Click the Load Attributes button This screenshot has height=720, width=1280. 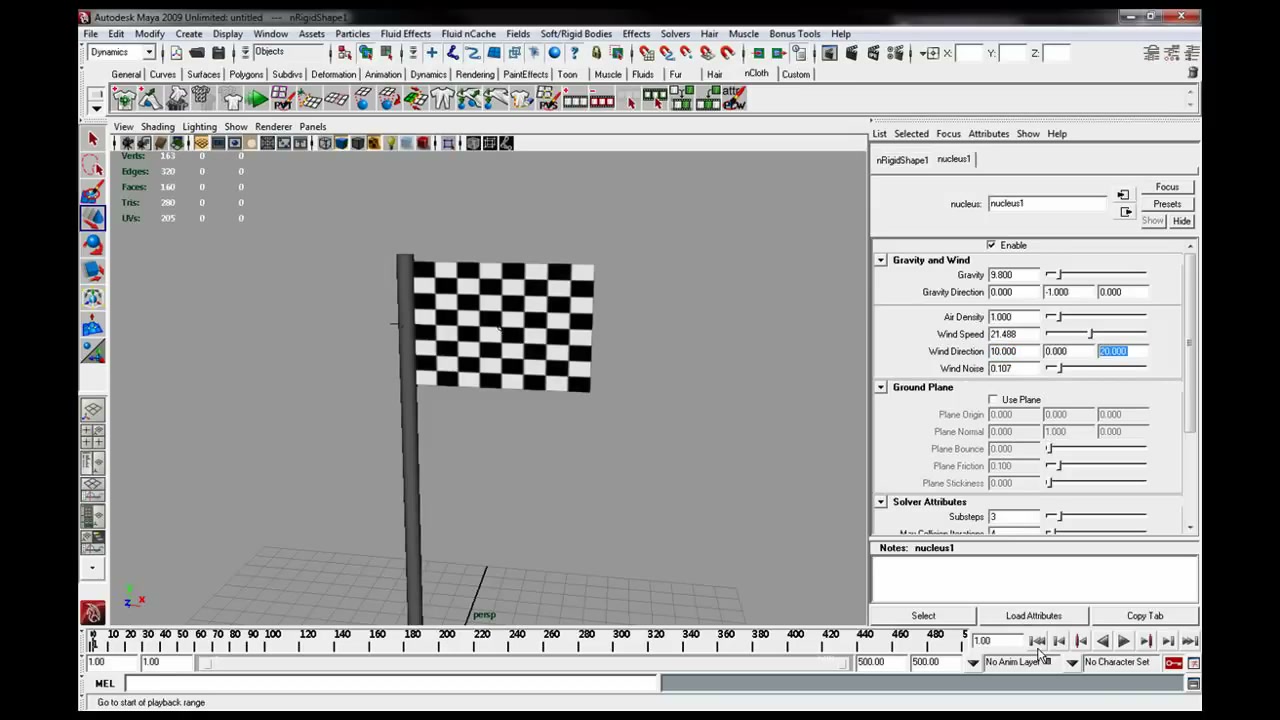point(1033,616)
